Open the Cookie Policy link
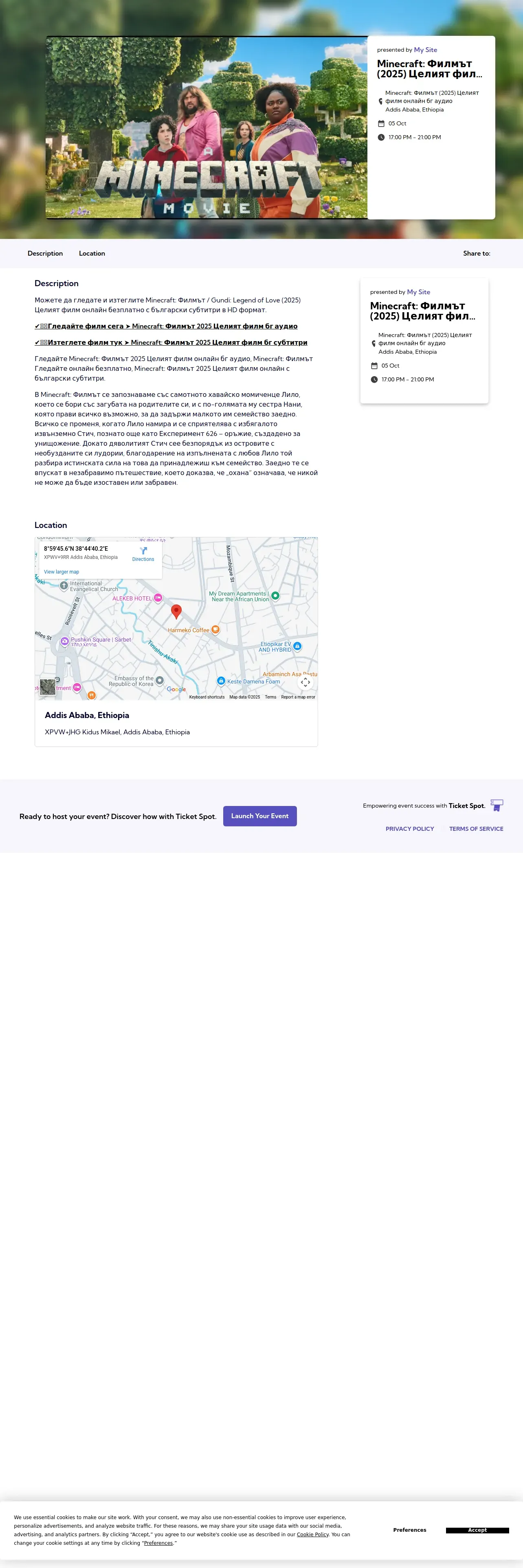The height and width of the screenshot is (1568, 523). tap(312, 1535)
